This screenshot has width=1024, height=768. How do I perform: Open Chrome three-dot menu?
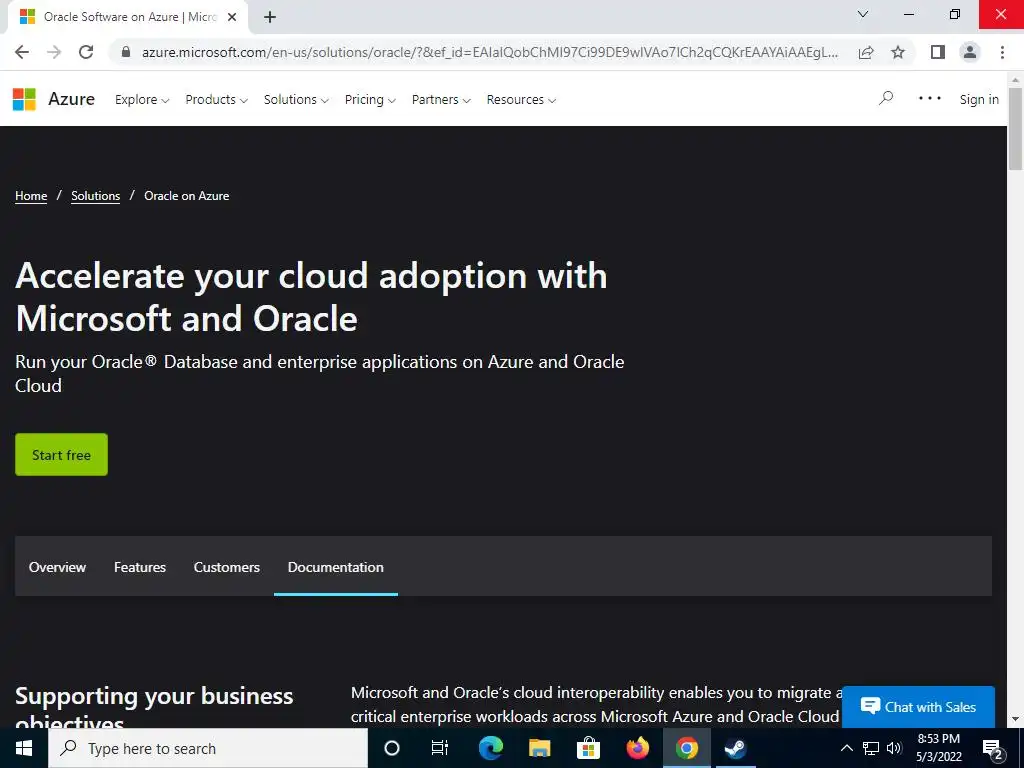click(x=1002, y=52)
